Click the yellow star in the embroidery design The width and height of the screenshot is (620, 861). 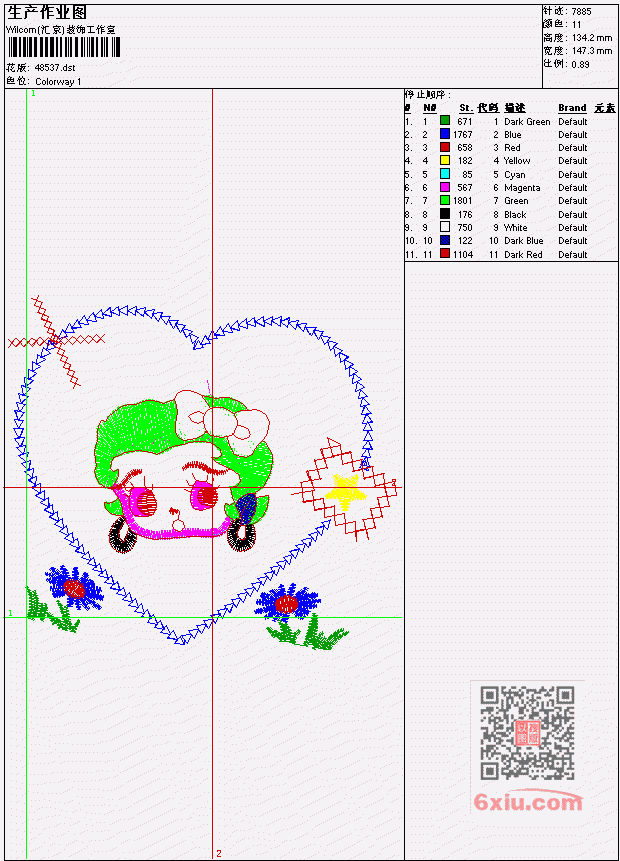point(345,491)
